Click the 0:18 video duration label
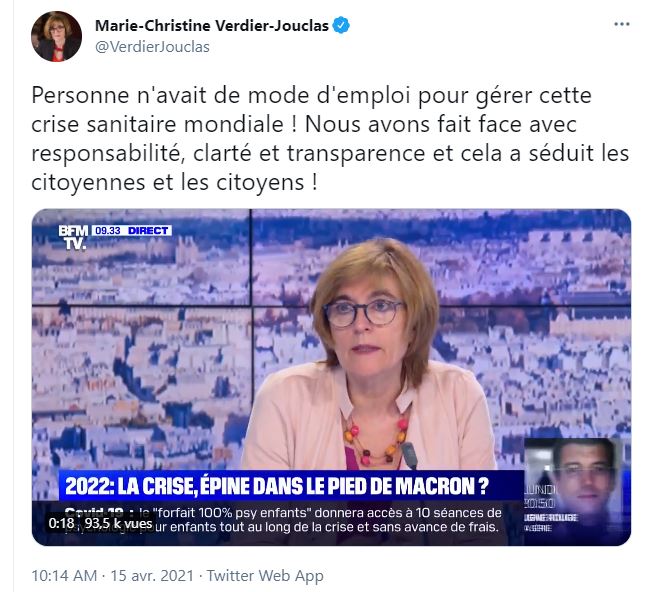Image resolution: width=647 pixels, height=592 pixels. pos(61,523)
